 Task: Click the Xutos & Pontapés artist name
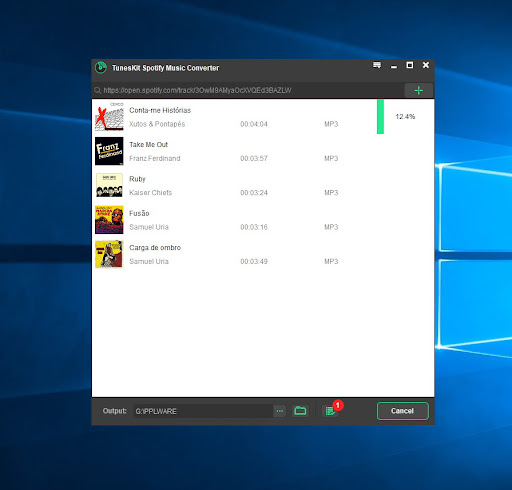tap(157, 124)
